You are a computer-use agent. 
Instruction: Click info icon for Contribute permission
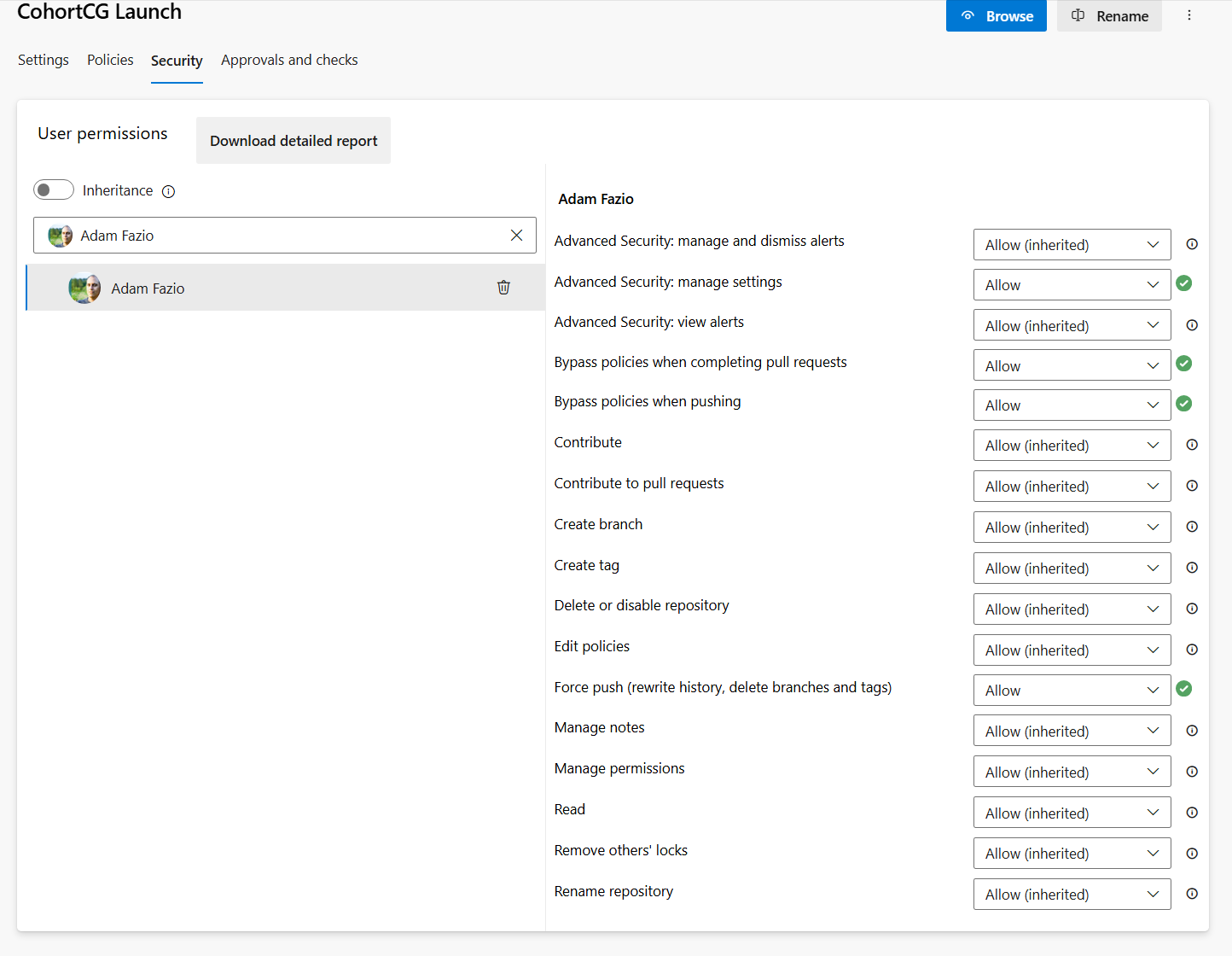[1192, 445]
